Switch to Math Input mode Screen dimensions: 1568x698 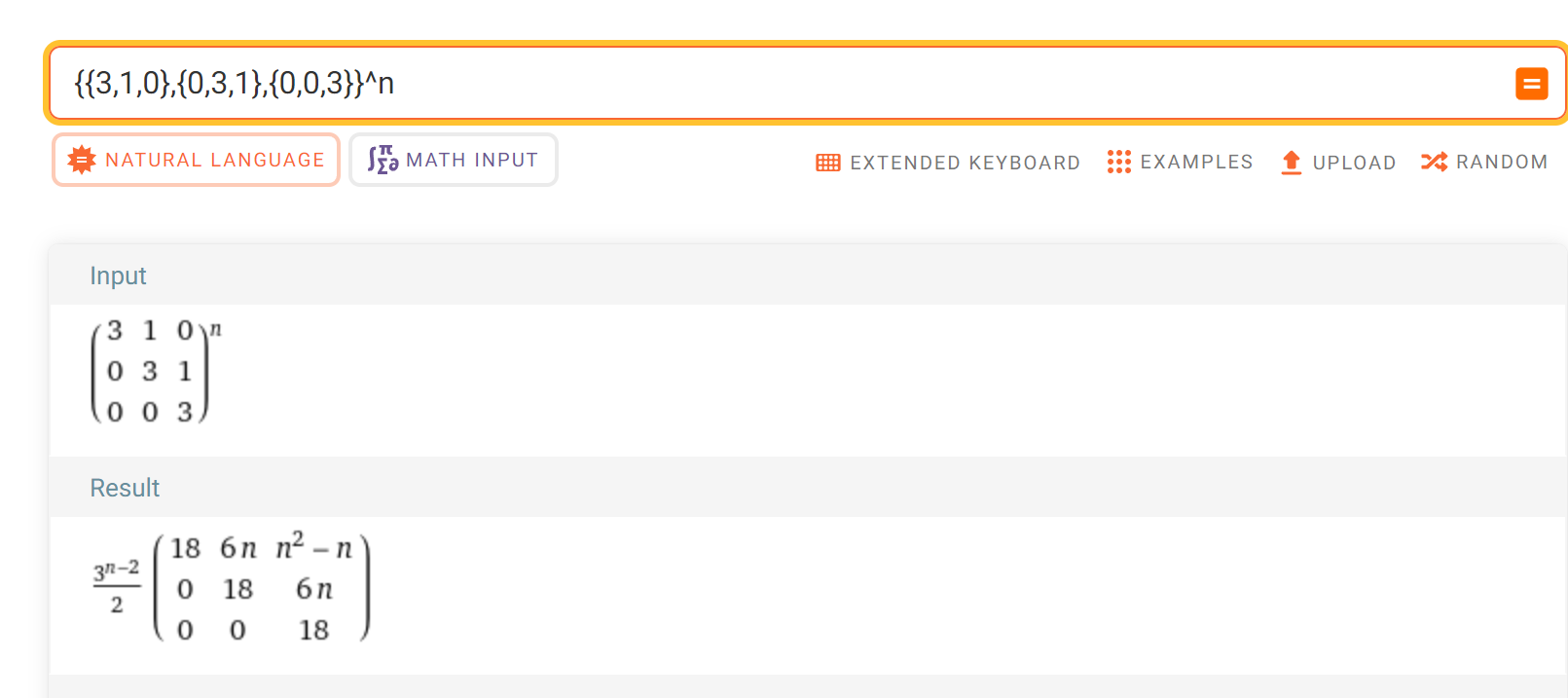pyautogui.click(x=471, y=160)
